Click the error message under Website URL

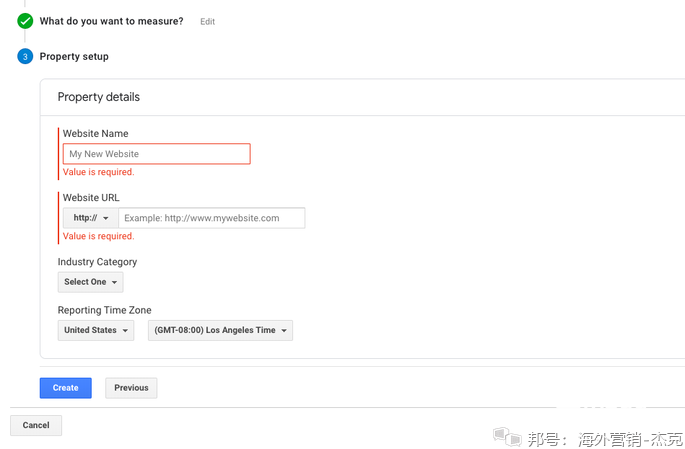(98, 237)
